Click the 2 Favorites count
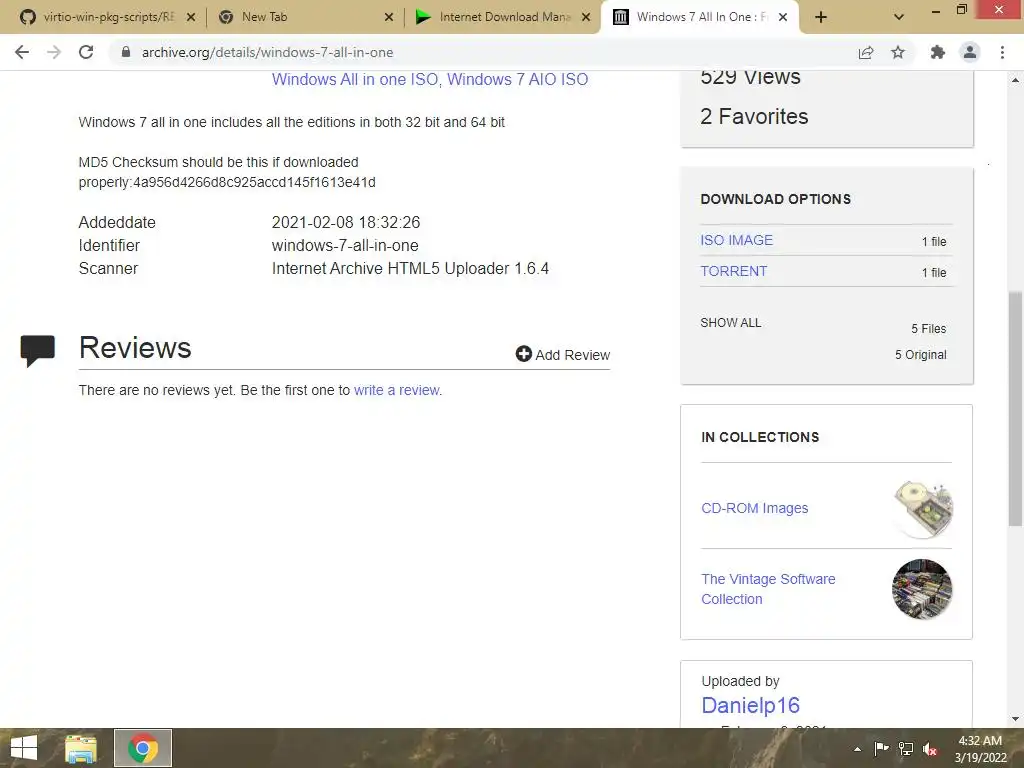The height and width of the screenshot is (768, 1024). (754, 116)
